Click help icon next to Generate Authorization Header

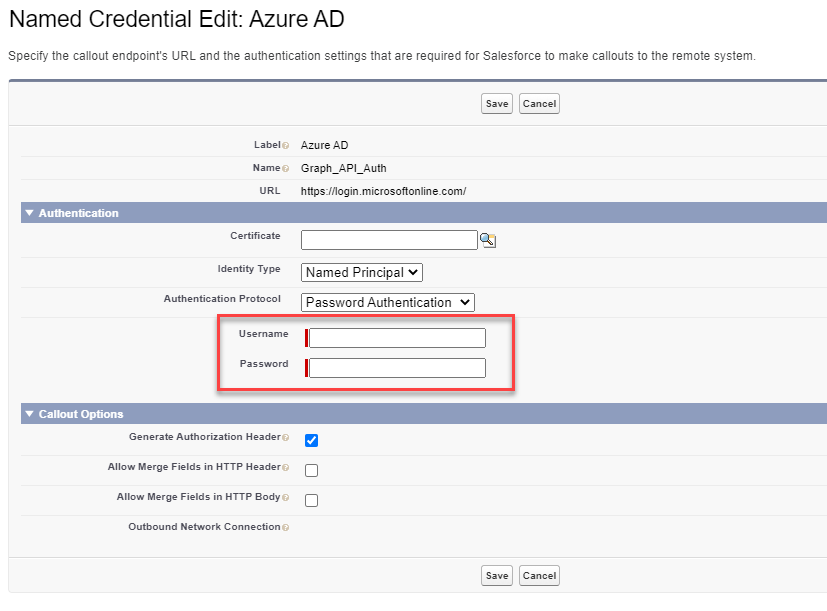(285, 438)
